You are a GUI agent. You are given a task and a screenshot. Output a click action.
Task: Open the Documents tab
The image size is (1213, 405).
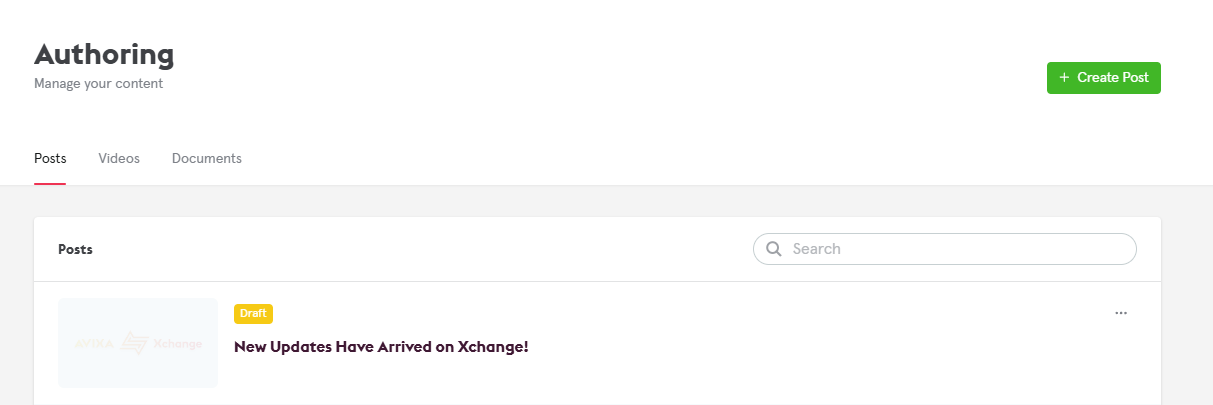[x=207, y=158]
